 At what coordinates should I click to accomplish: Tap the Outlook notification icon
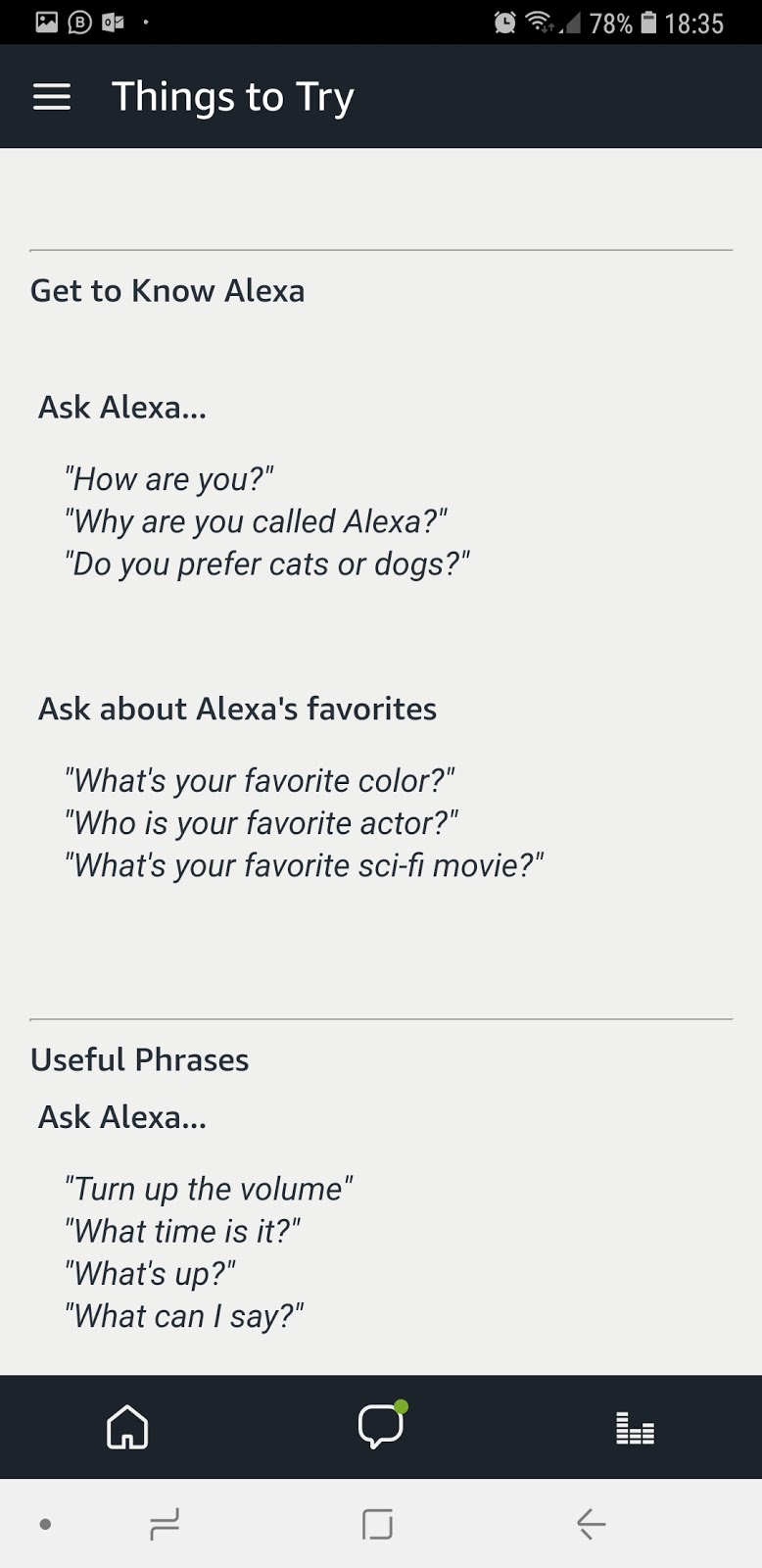coord(113,23)
